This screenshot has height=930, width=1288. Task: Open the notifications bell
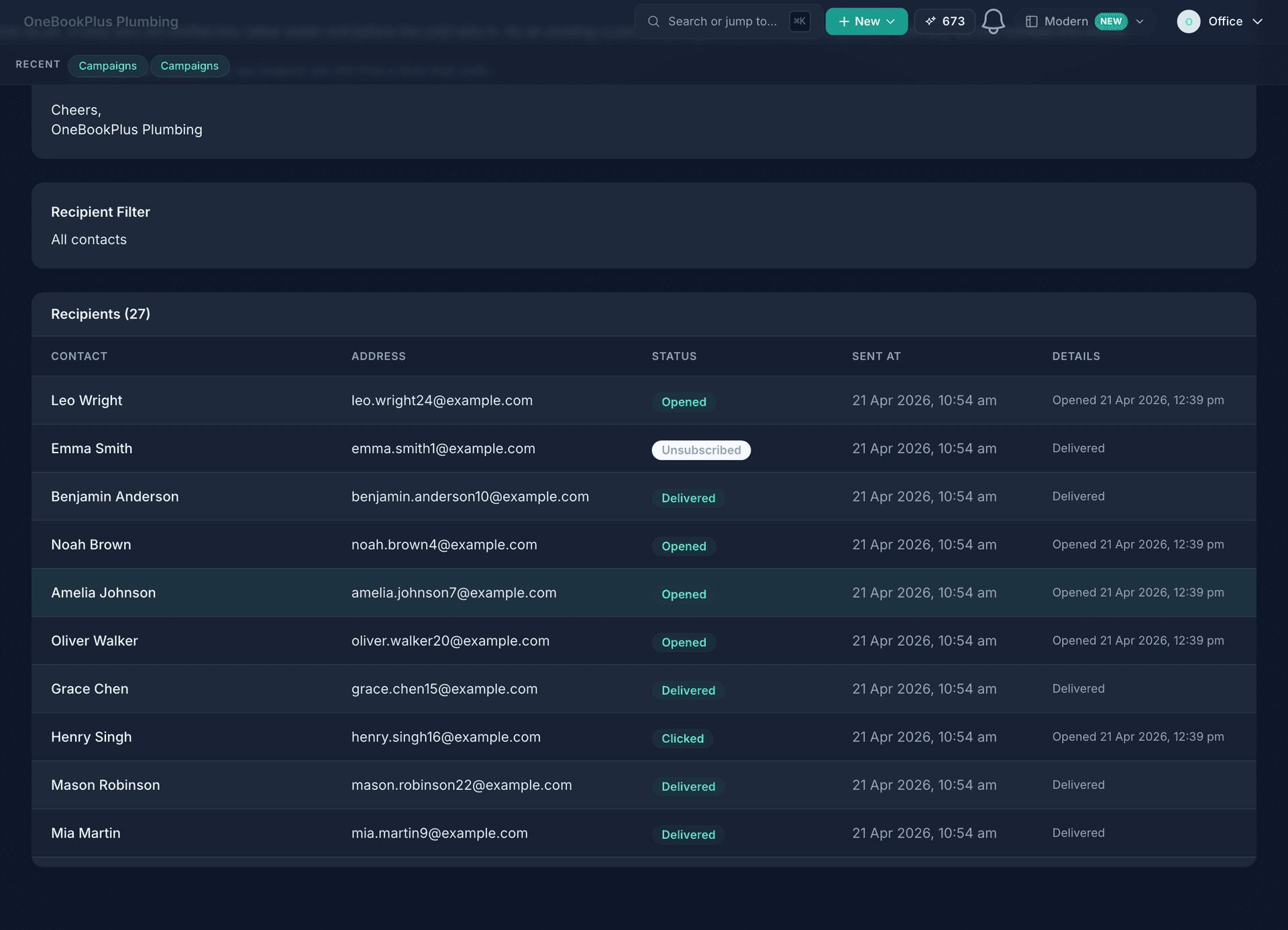tap(993, 21)
